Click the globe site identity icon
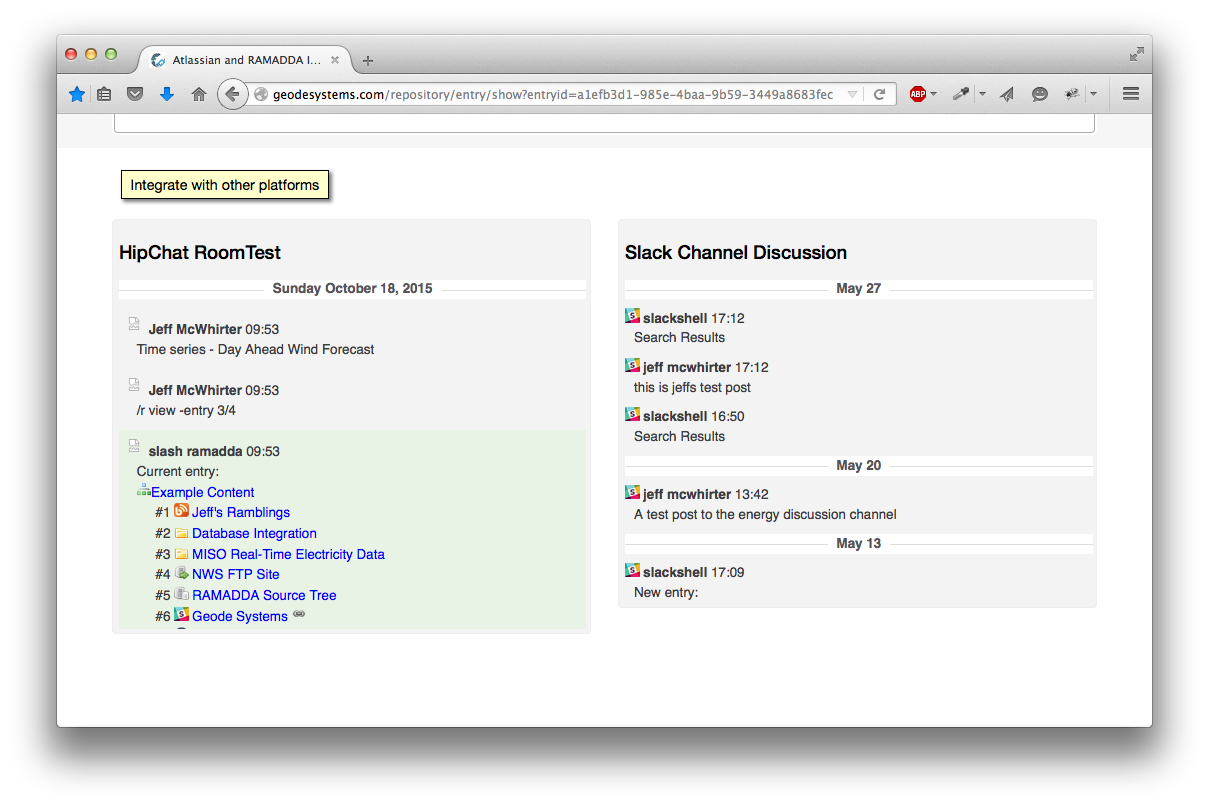 pos(261,94)
